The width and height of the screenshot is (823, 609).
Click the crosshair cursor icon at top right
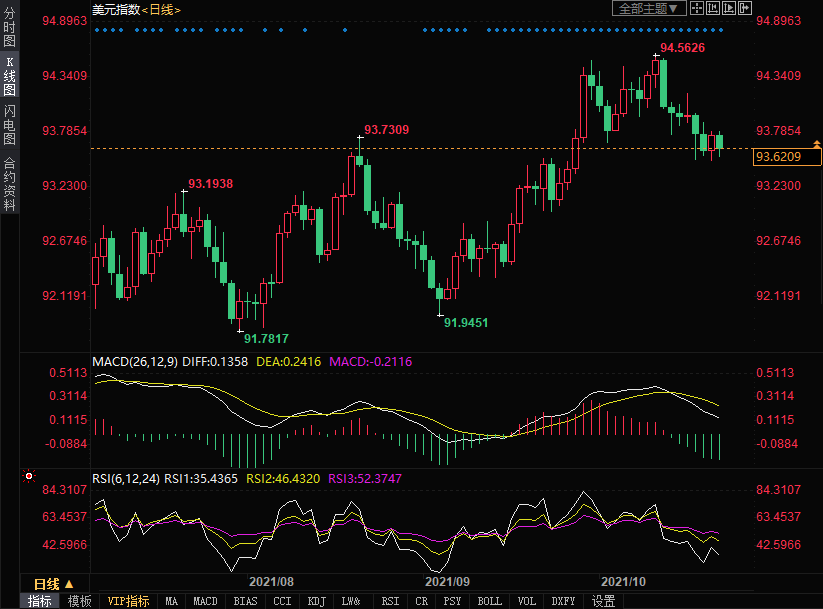(x=697, y=8)
